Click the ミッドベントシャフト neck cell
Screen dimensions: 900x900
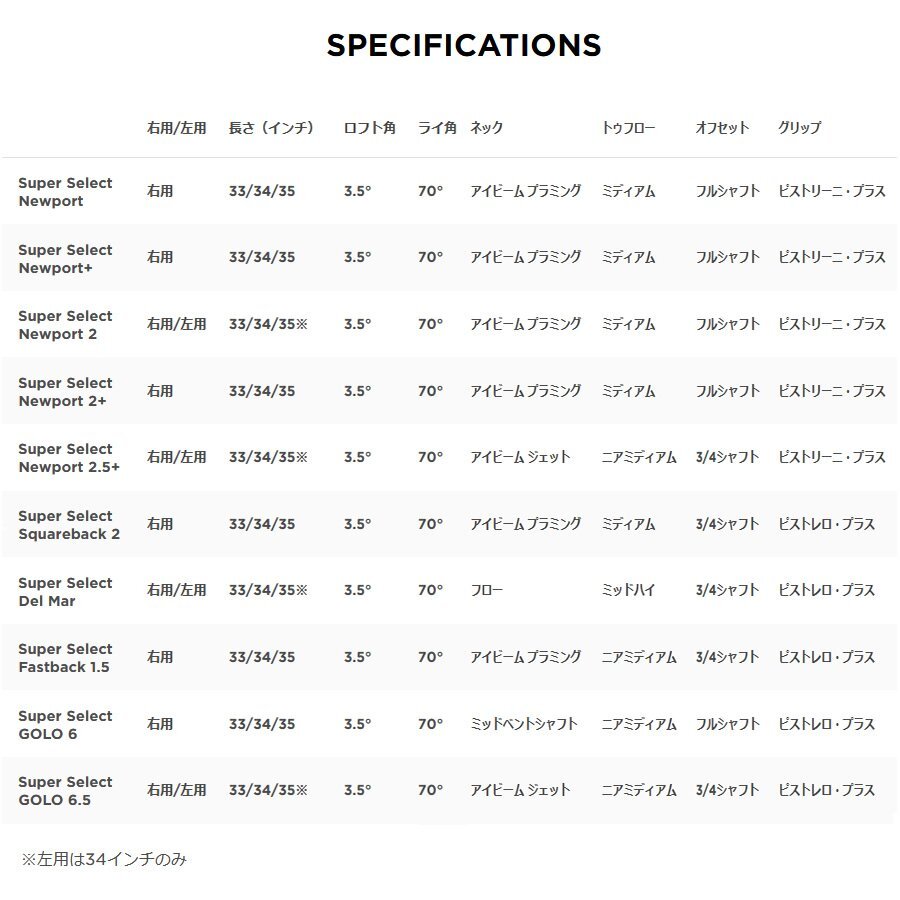coord(523,723)
